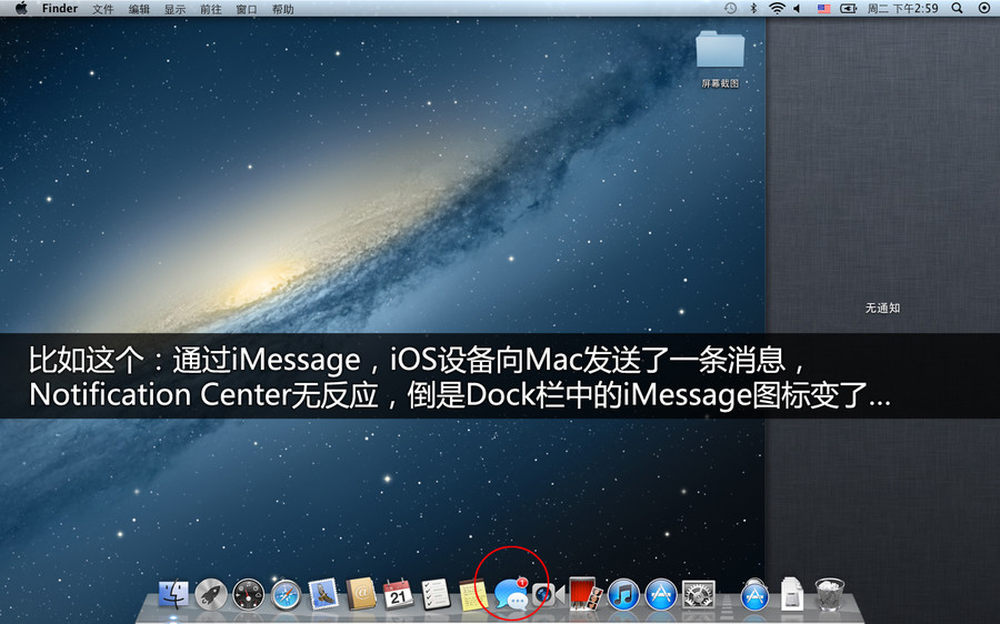1000x624 pixels.
Task: Open the Wi-Fi status menu
Action: [x=776, y=8]
